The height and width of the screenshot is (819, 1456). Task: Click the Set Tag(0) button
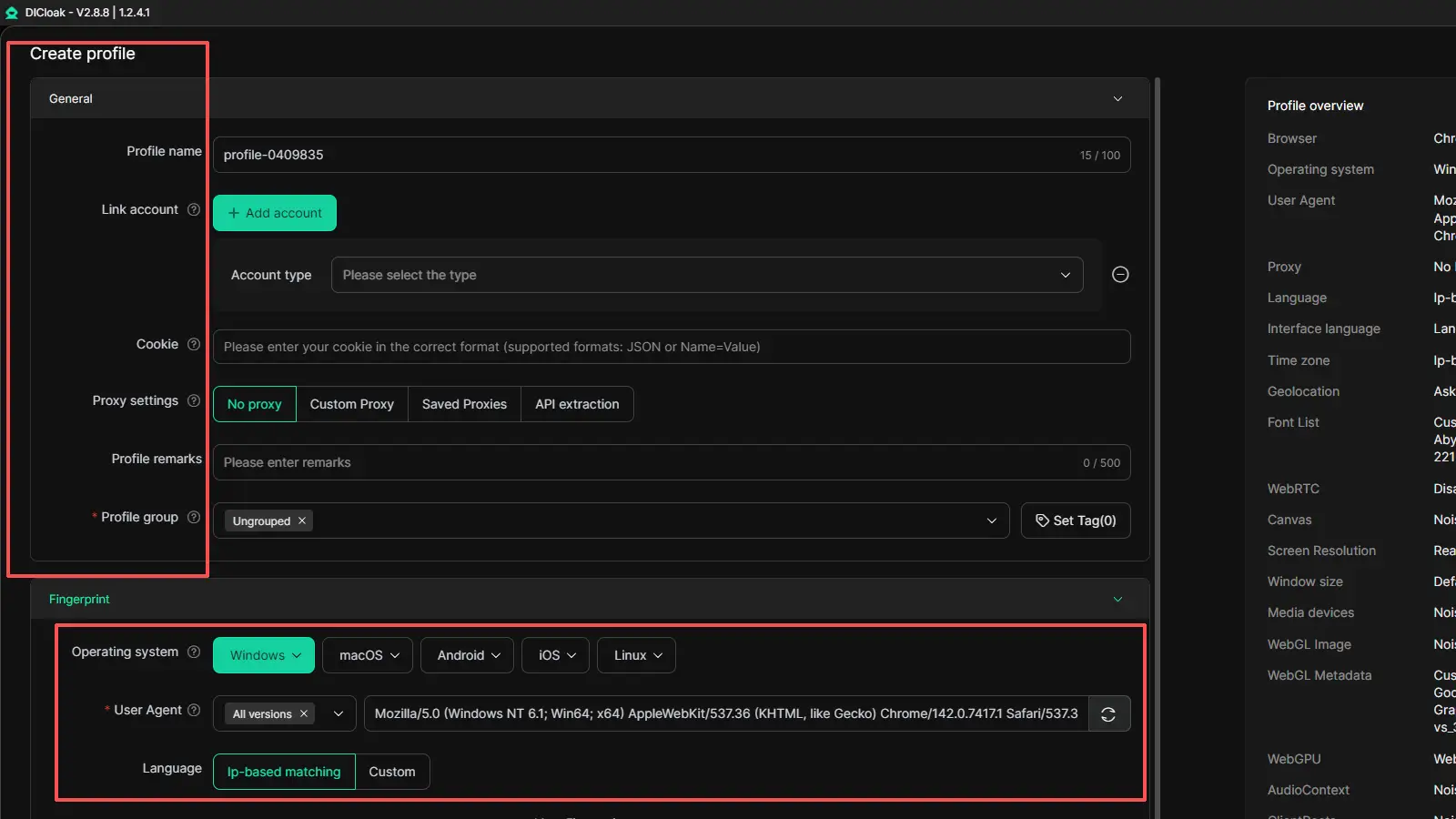click(1076, 521)
